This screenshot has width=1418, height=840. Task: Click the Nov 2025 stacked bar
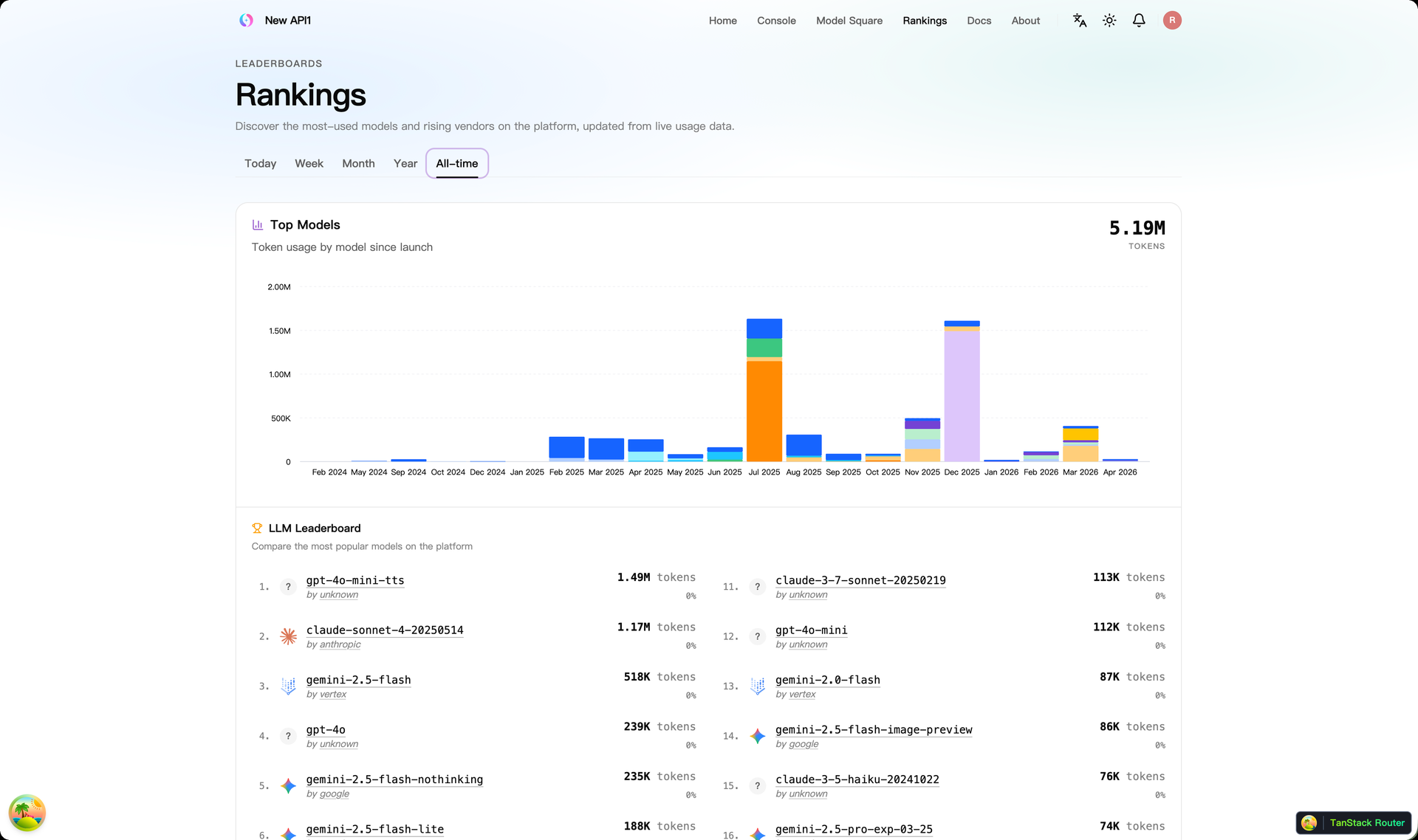pyautogui.click(x=922, y=440)
